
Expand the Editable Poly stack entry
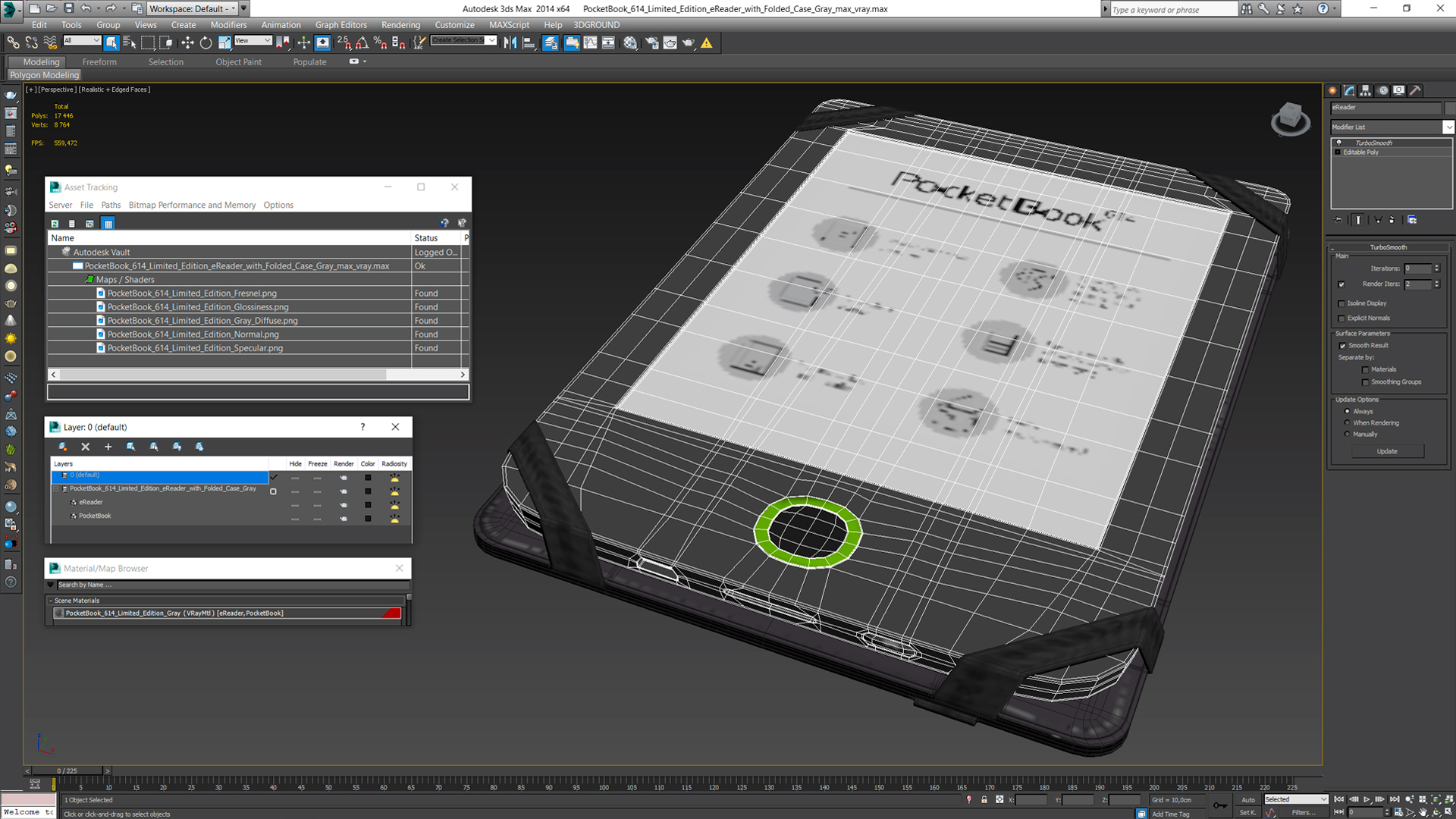(1338, 152)
